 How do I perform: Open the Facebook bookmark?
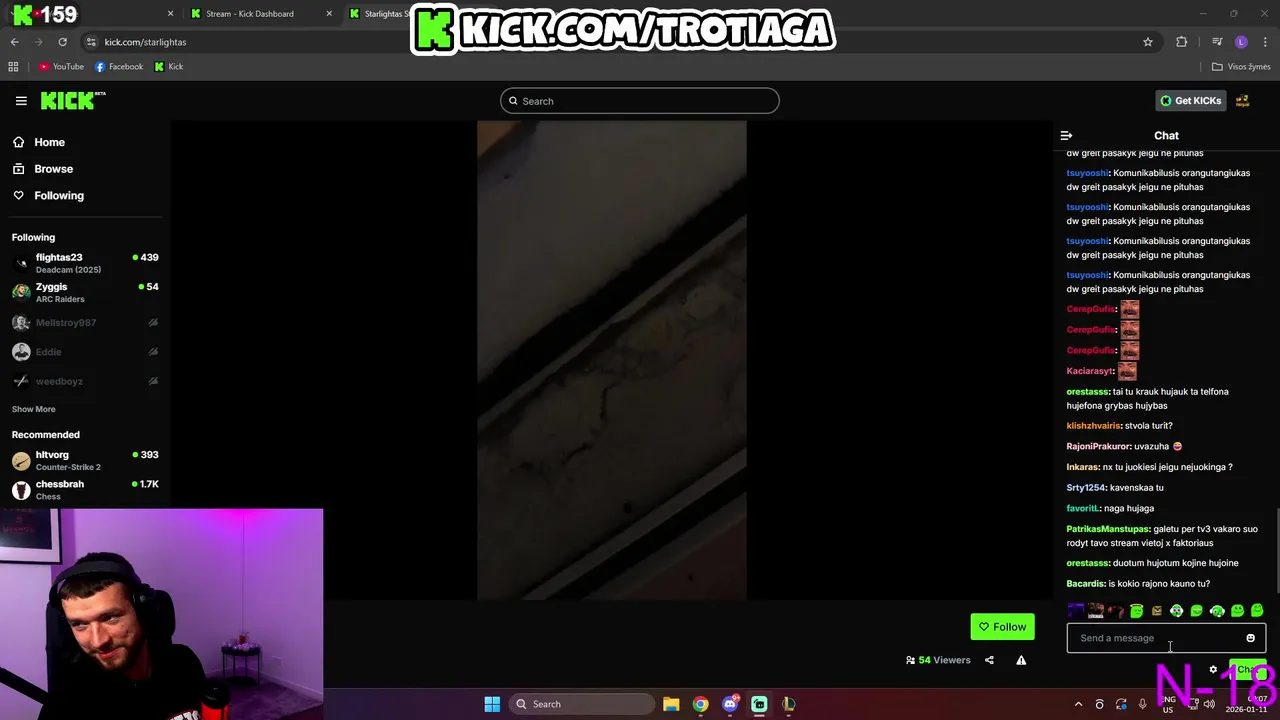coord(119,67)
